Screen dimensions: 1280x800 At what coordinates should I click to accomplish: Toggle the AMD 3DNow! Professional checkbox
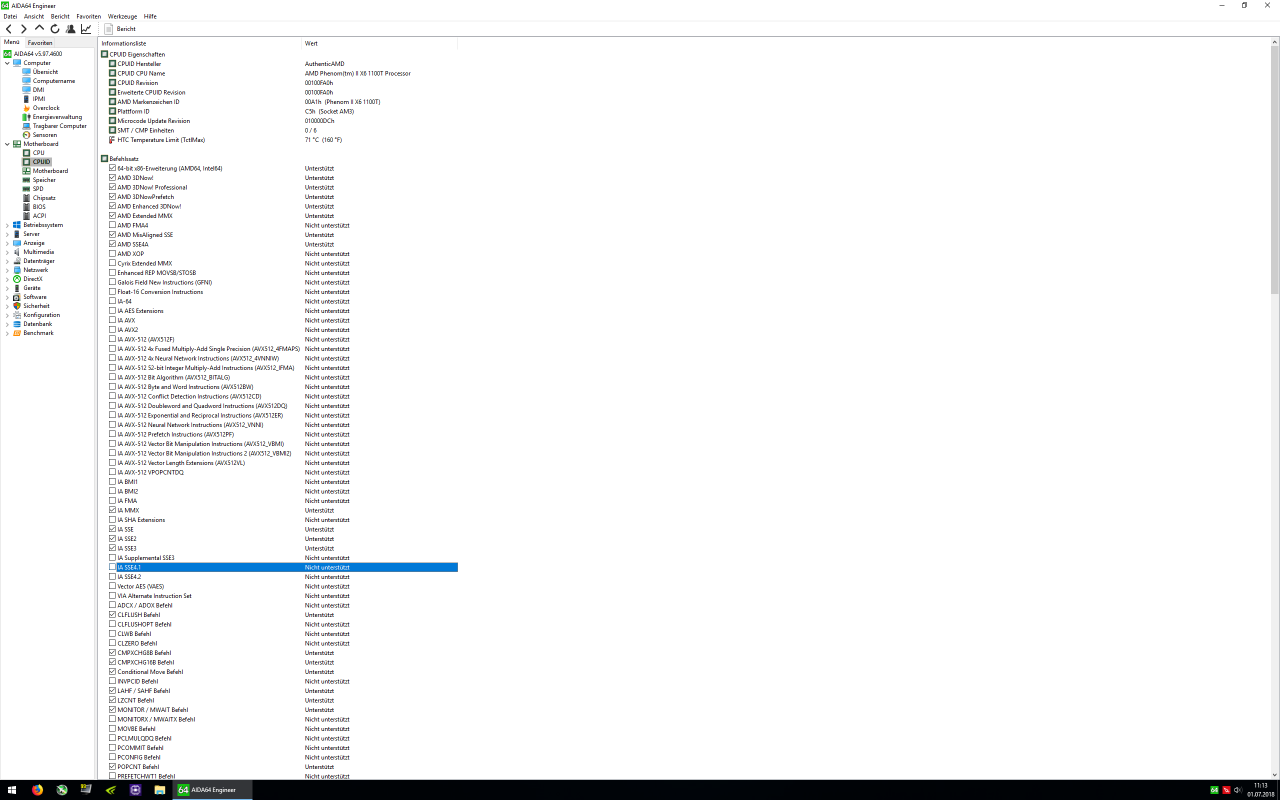click(x=112, y=187)
